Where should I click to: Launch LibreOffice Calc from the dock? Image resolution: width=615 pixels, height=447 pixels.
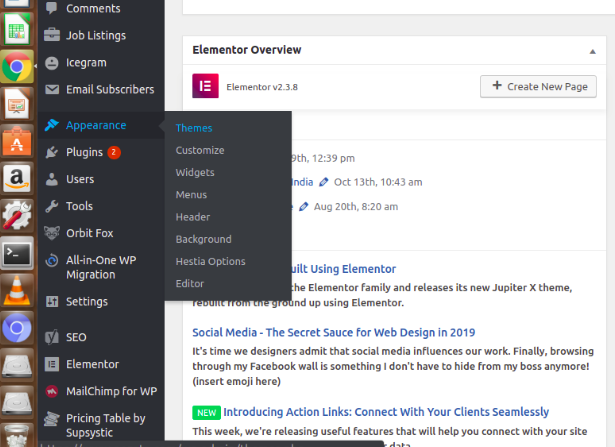pyautogui.click(x=16, y=29)
